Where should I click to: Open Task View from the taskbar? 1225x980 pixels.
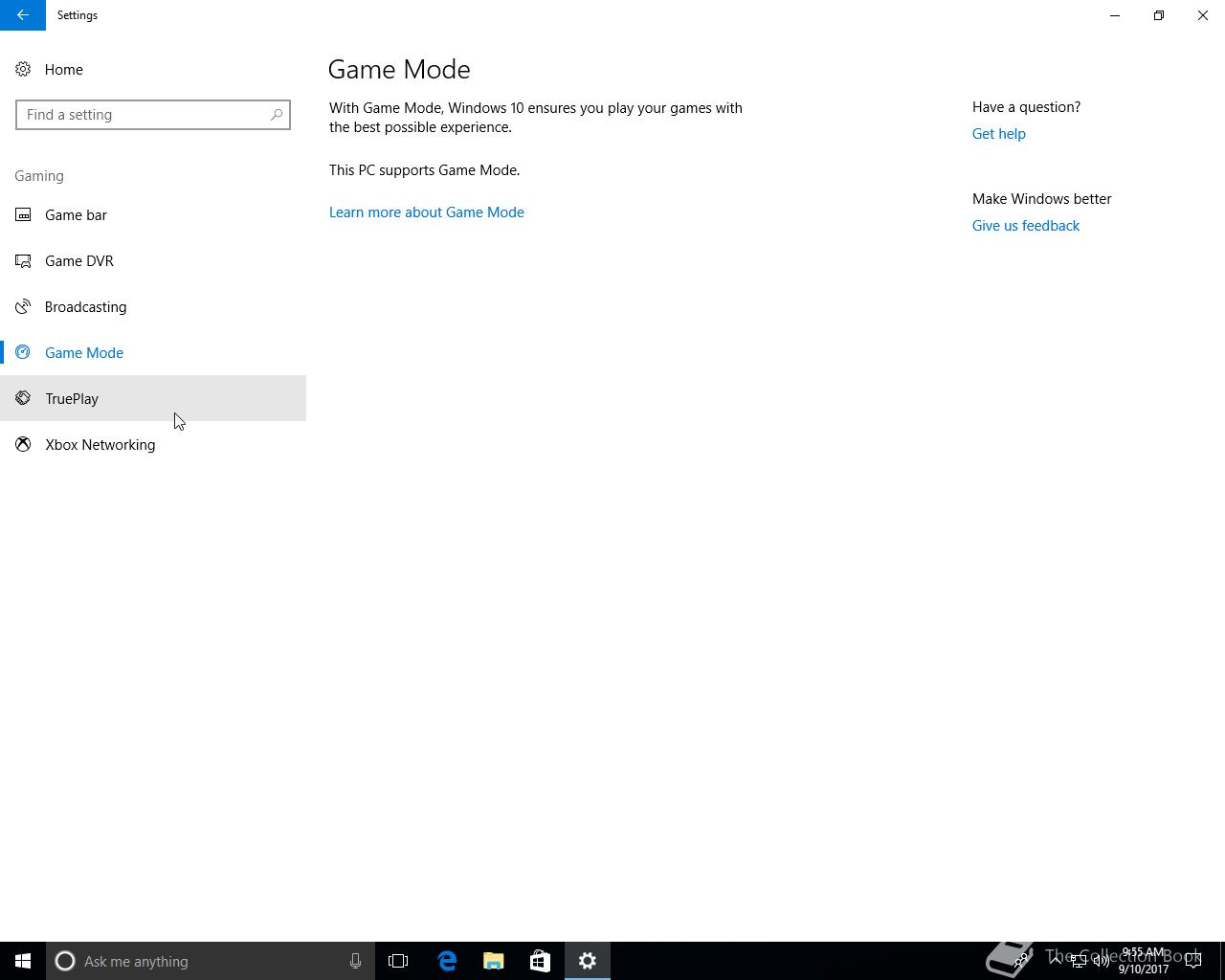pyautogui.click(x=398, y=961)
